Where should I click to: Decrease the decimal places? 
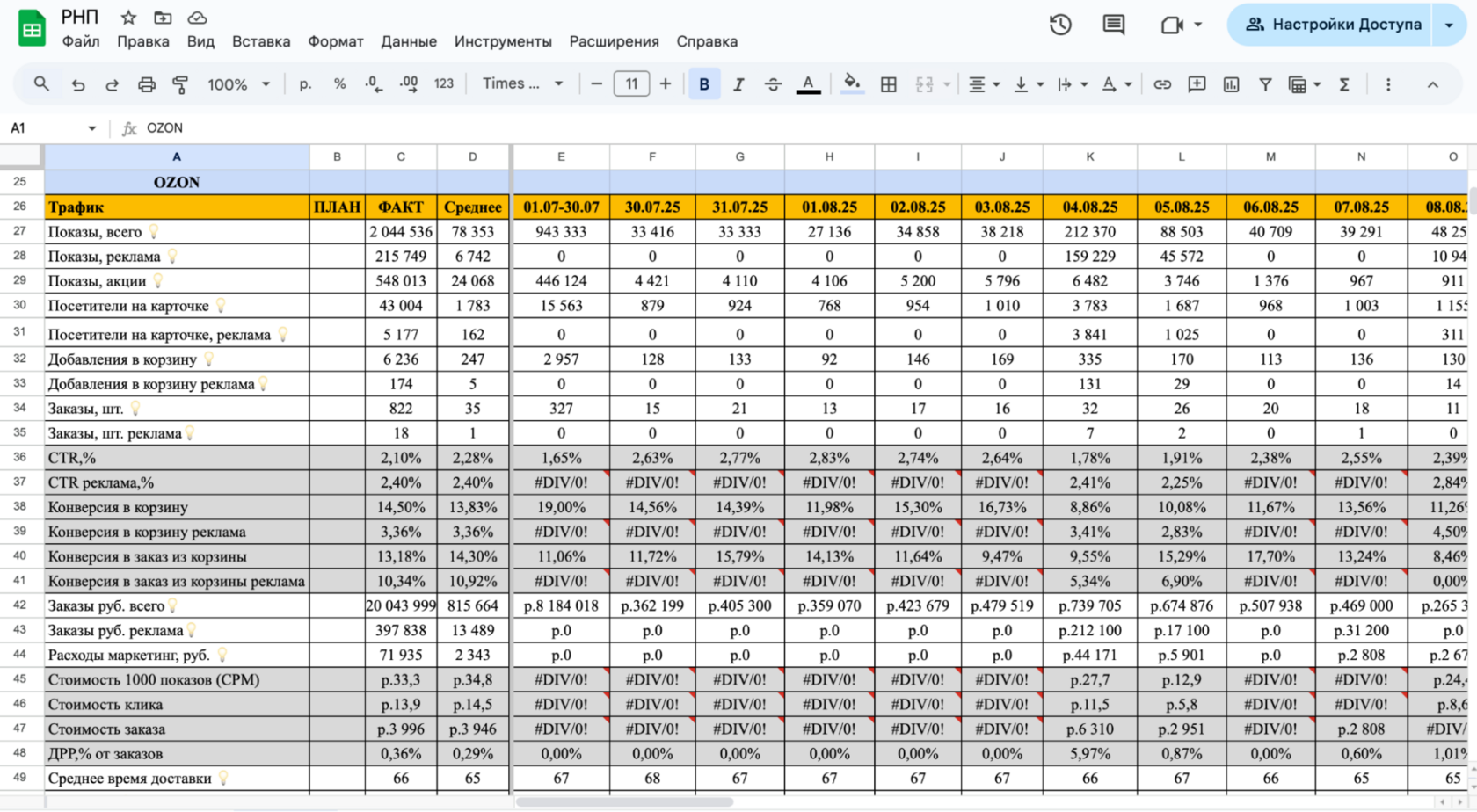point(374,84)
